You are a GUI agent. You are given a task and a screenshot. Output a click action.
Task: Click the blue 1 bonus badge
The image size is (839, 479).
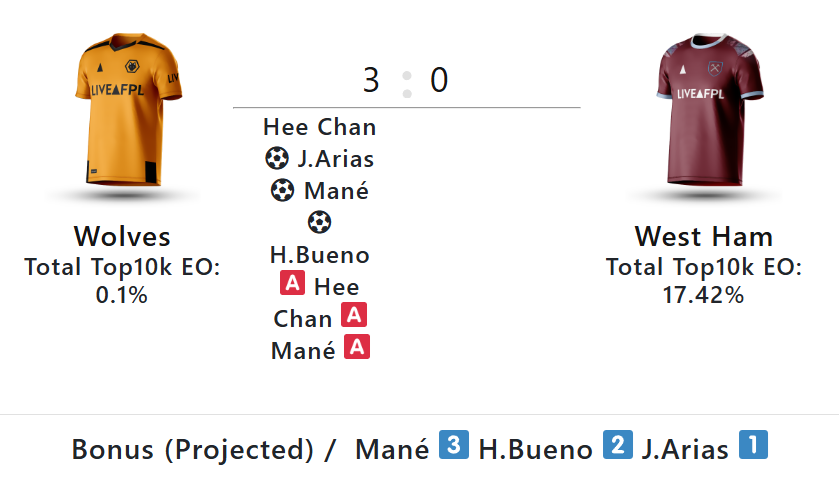click(753, 446)
